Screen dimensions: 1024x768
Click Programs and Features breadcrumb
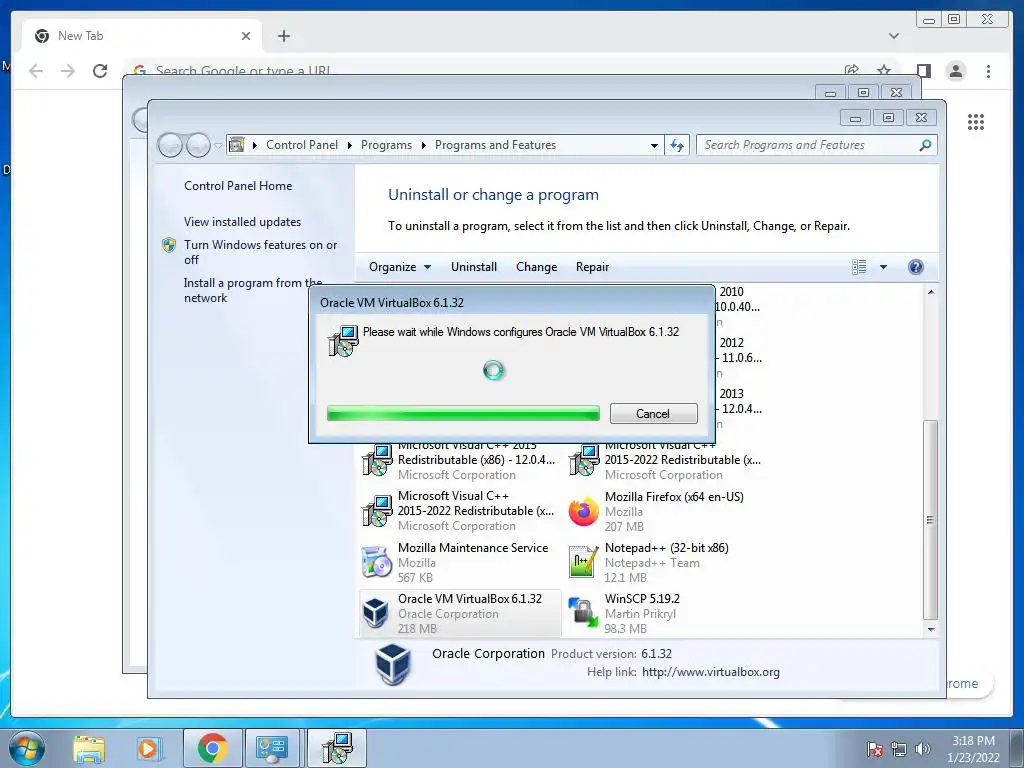tap(495, 145)
